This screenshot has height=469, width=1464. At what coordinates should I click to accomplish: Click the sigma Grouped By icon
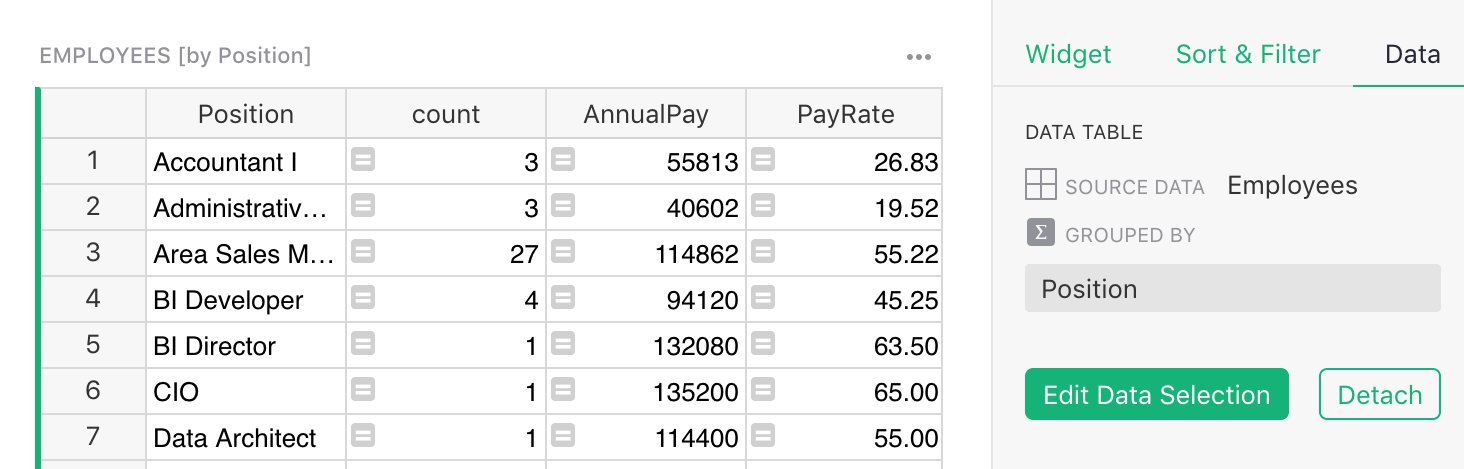pos(1041,233)
